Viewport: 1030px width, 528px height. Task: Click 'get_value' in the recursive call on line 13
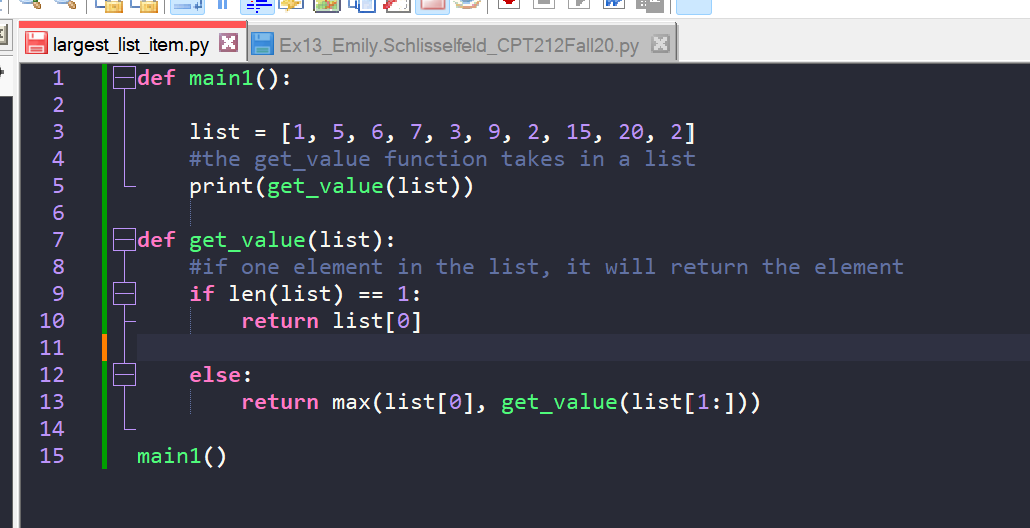pyautogui.click(x=559, y=402)
